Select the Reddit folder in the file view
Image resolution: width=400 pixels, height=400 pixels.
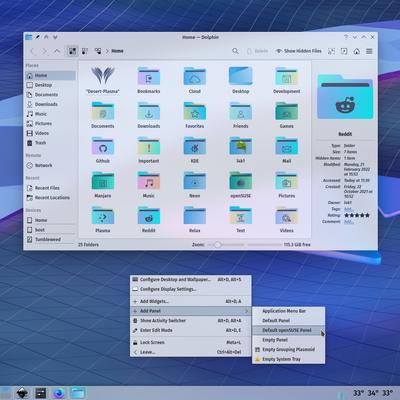point(149,216)
